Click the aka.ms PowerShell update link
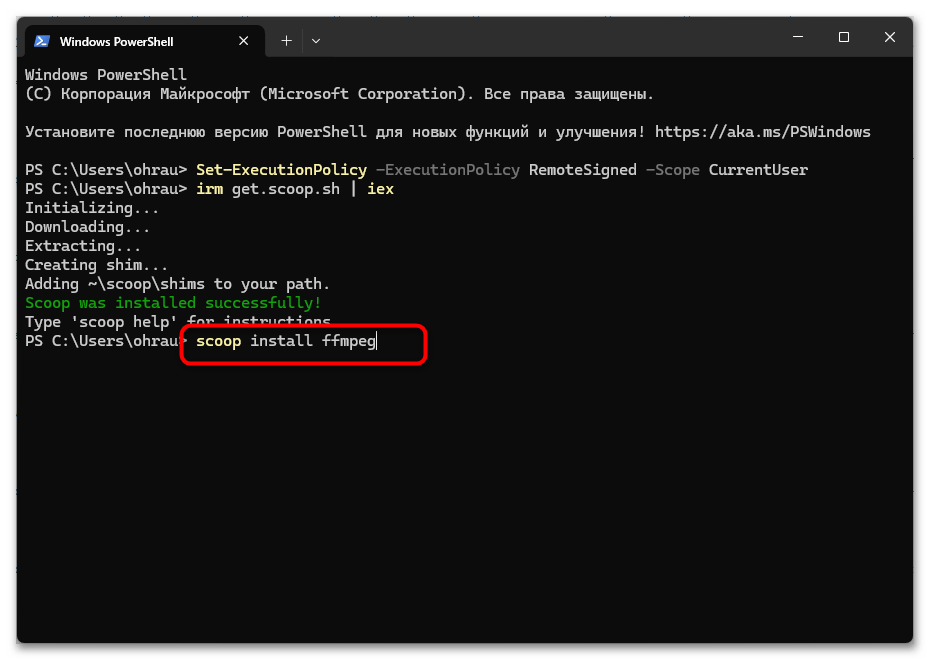This screenshot has height=660, width=930. point(763,131)
